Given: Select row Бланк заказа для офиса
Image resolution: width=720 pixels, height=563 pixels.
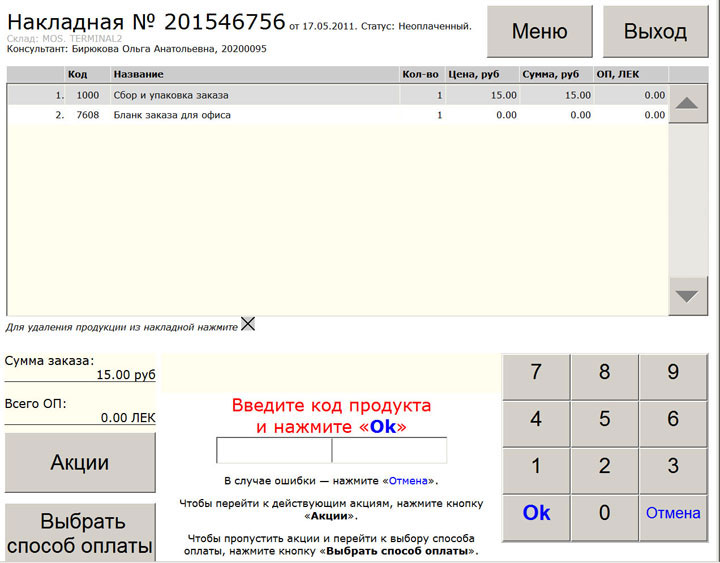Looking at the screenshot, I should [x=338, y=115].
